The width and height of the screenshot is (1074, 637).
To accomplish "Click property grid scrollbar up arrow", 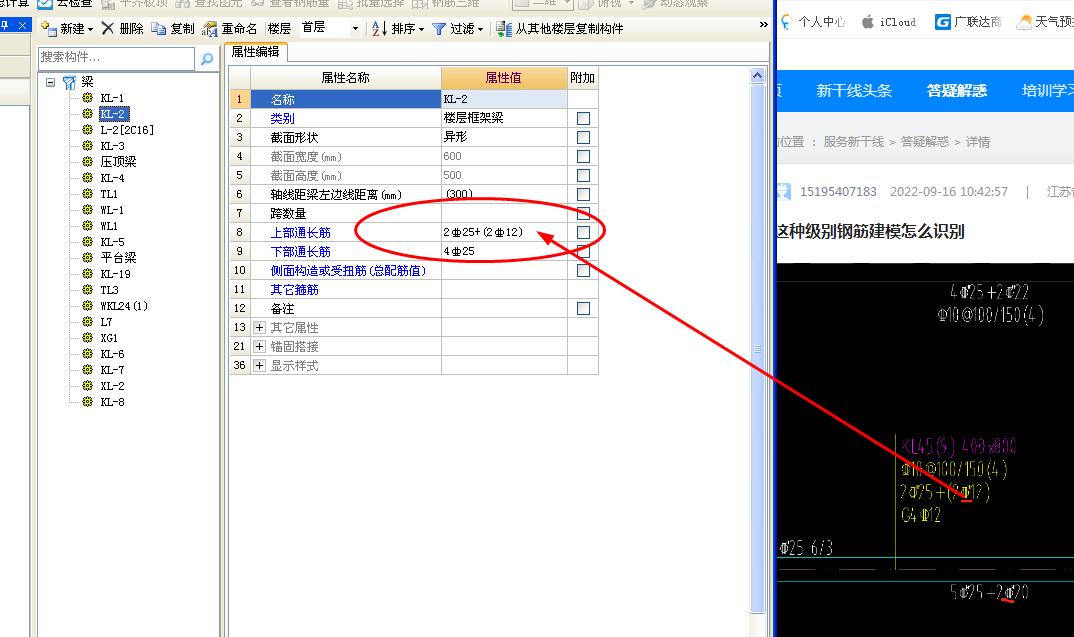I will [758, 75].
